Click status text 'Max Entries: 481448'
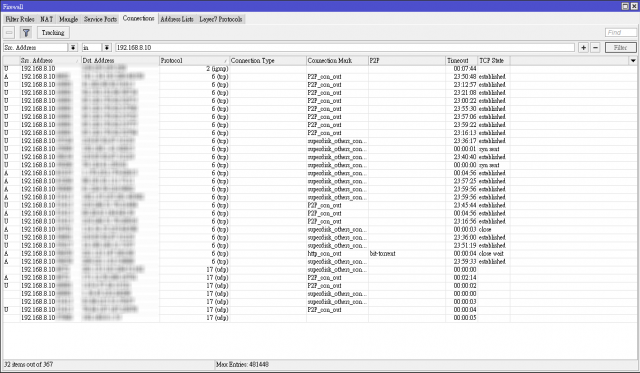This screenshot has width=640, height=373. click(x=242, y=364)
